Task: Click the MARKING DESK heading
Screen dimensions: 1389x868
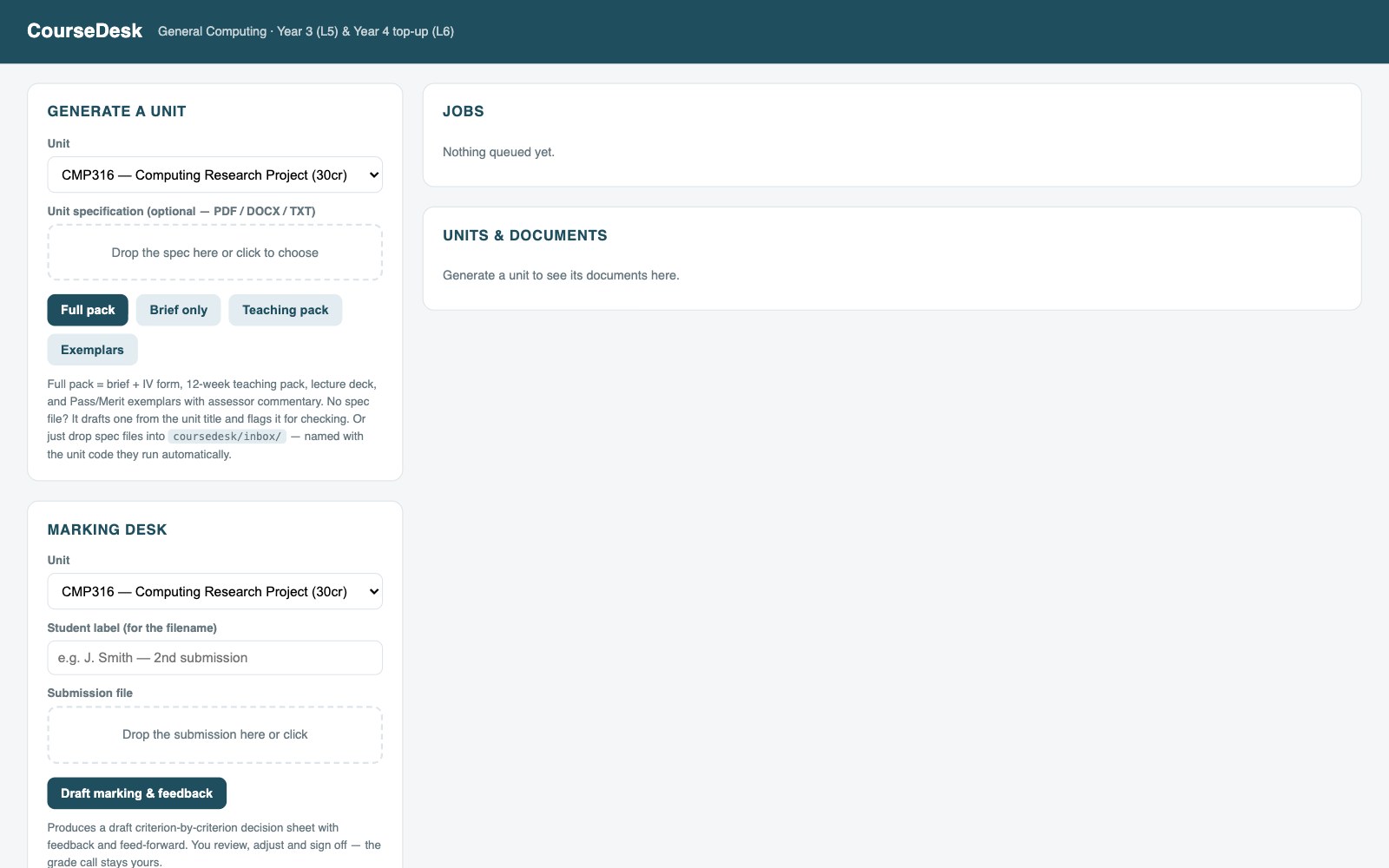Action: pyautogui.click(x=107, y=529)
